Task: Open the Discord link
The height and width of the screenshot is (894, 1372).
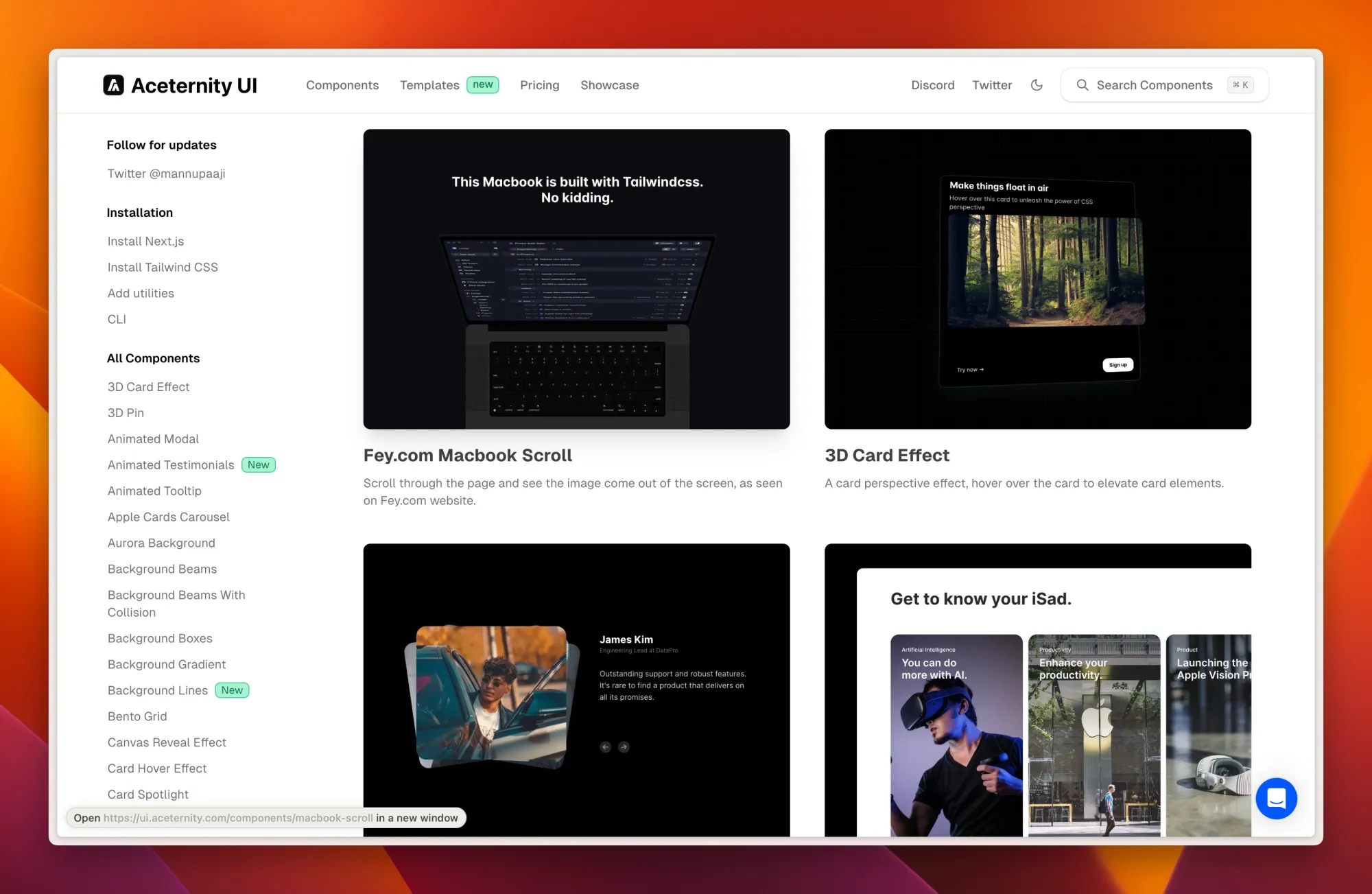Action: [932, 85]
